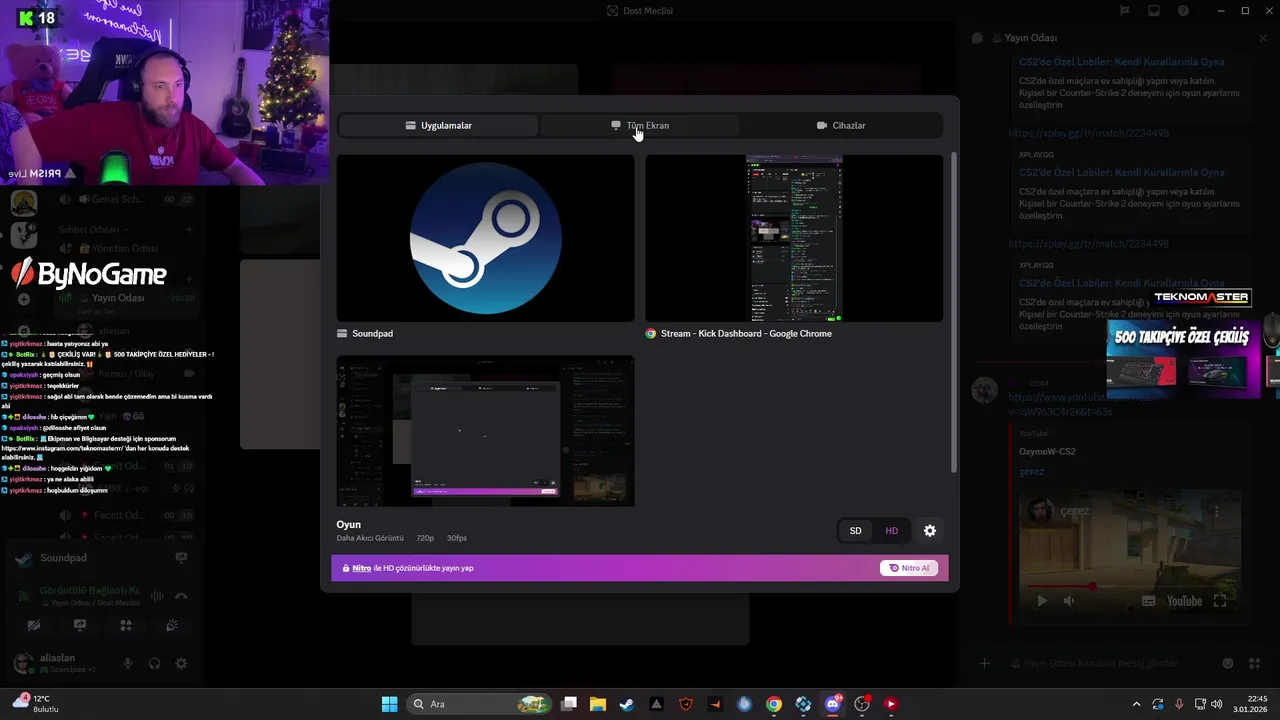Open Task View from the taskbar
Screen dimensions: 1280x720
point(569,704)
